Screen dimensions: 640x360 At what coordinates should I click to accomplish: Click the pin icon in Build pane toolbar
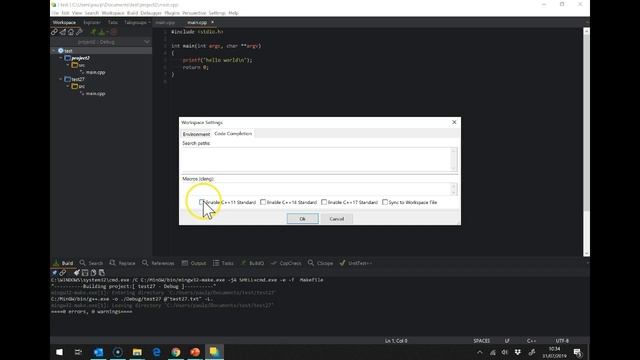pyautogui.click(x=54, y=273)
